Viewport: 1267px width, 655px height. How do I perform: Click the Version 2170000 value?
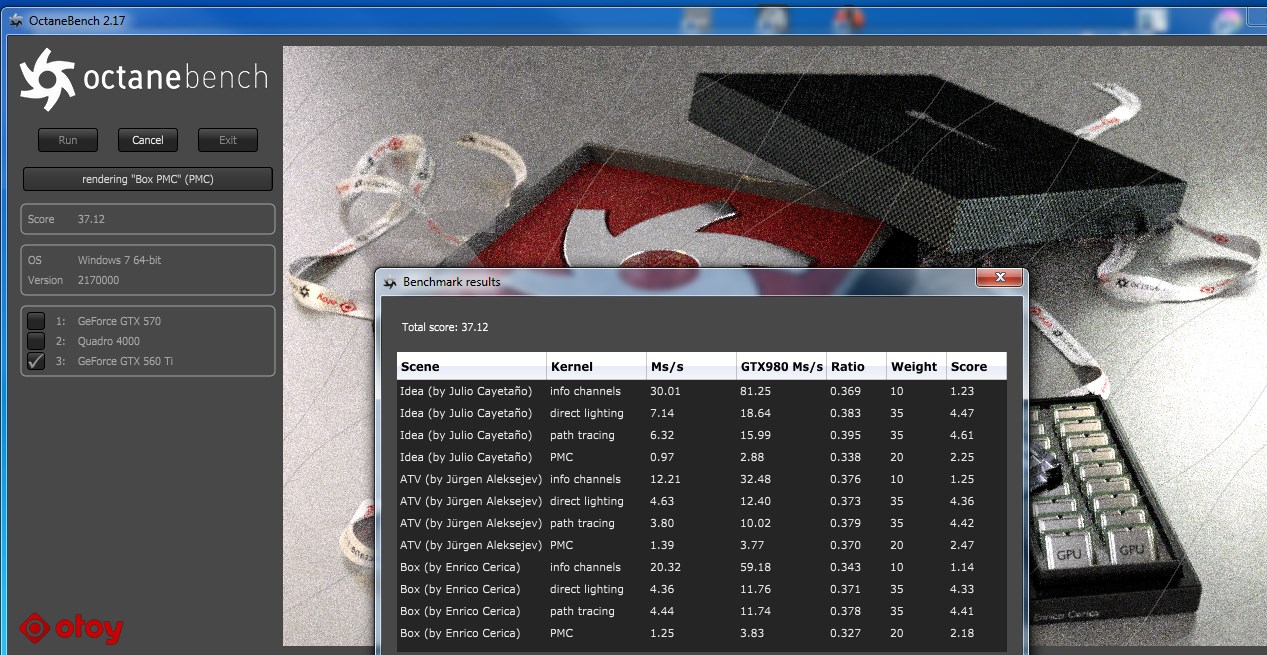click(98, 280)
